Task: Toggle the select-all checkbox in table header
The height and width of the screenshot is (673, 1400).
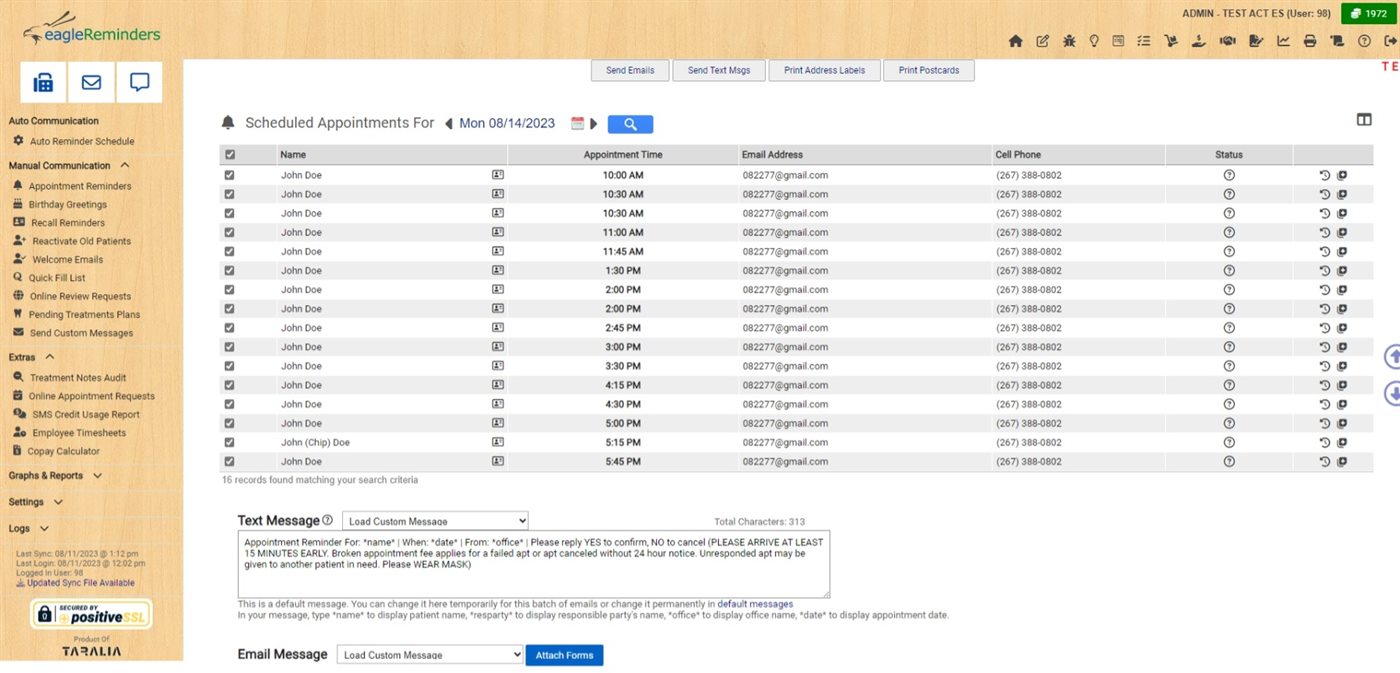Action: [230, 155]
